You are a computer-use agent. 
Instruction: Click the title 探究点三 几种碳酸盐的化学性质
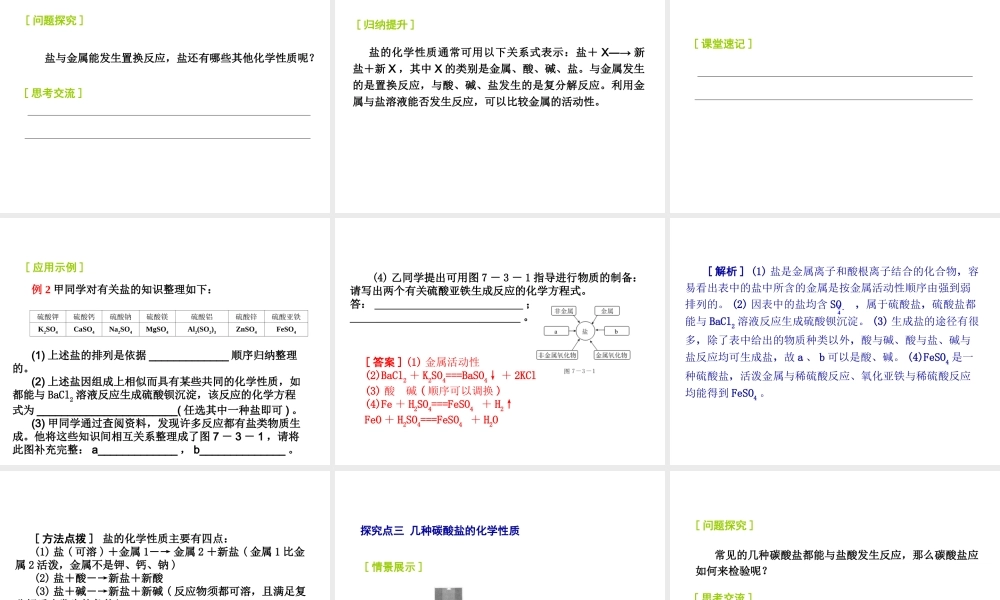[x=439, y=530]
